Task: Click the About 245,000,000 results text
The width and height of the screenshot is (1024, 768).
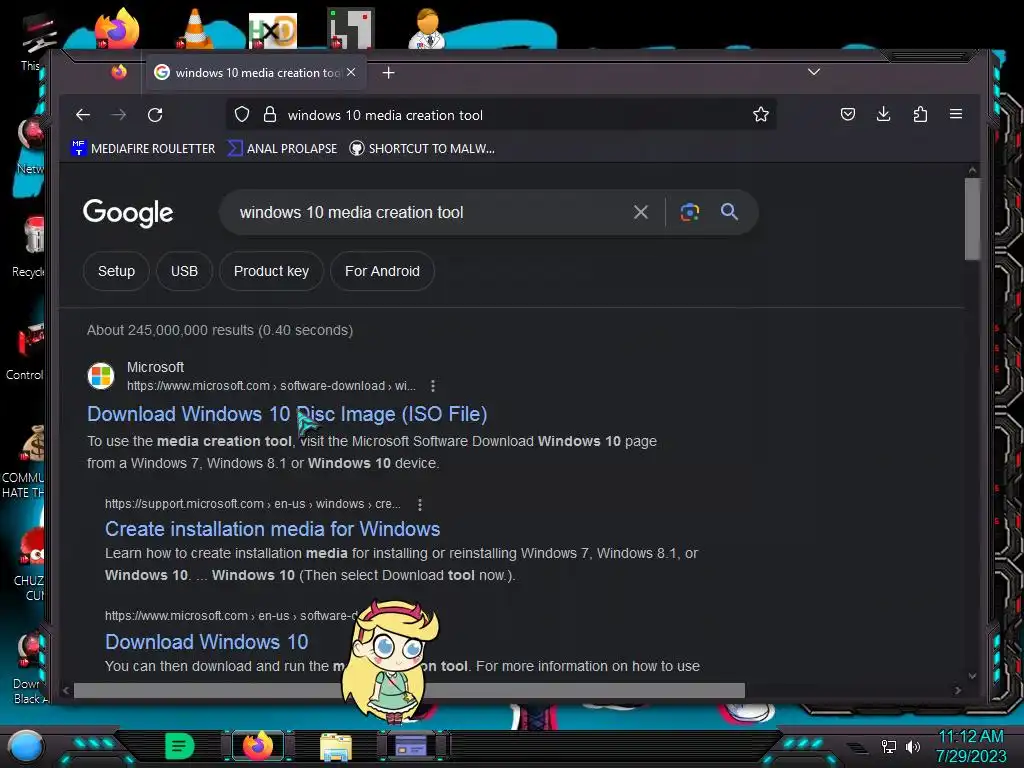Action: click(x=220, y=330)
